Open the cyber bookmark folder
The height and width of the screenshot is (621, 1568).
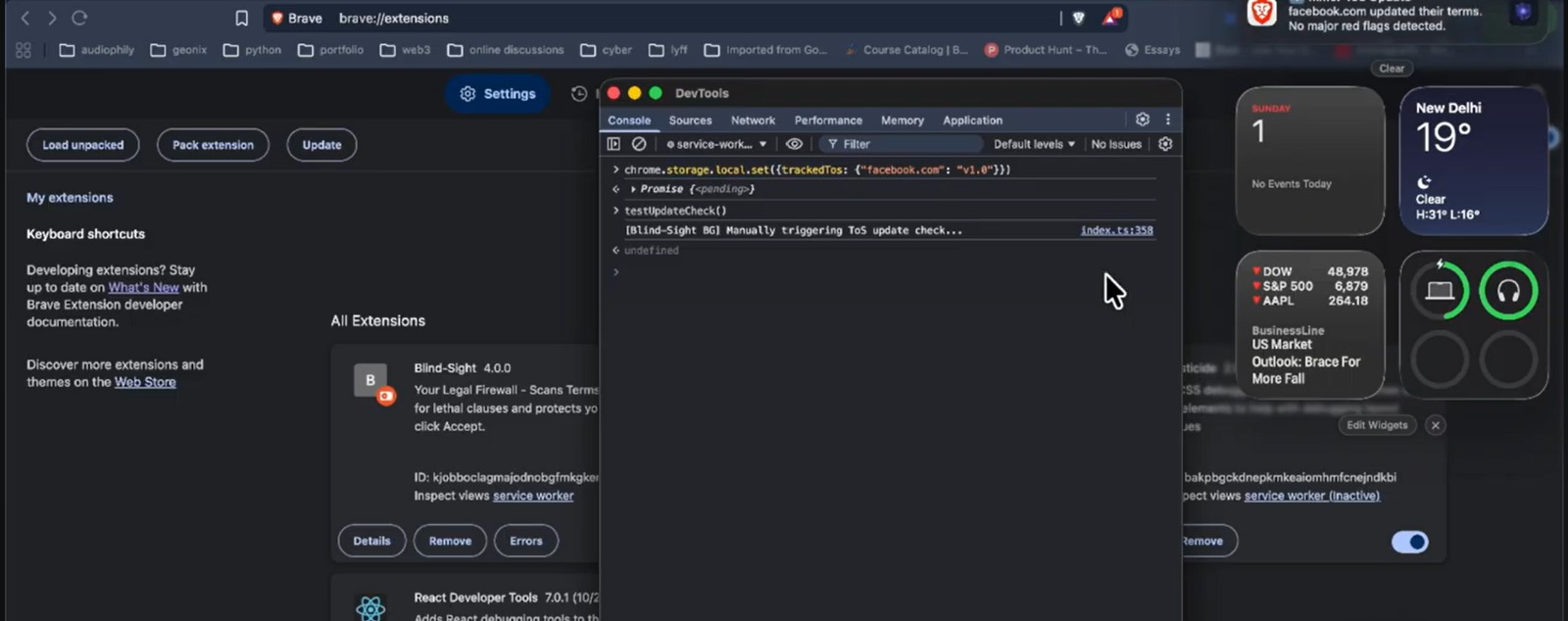click(x=606, y=50)
